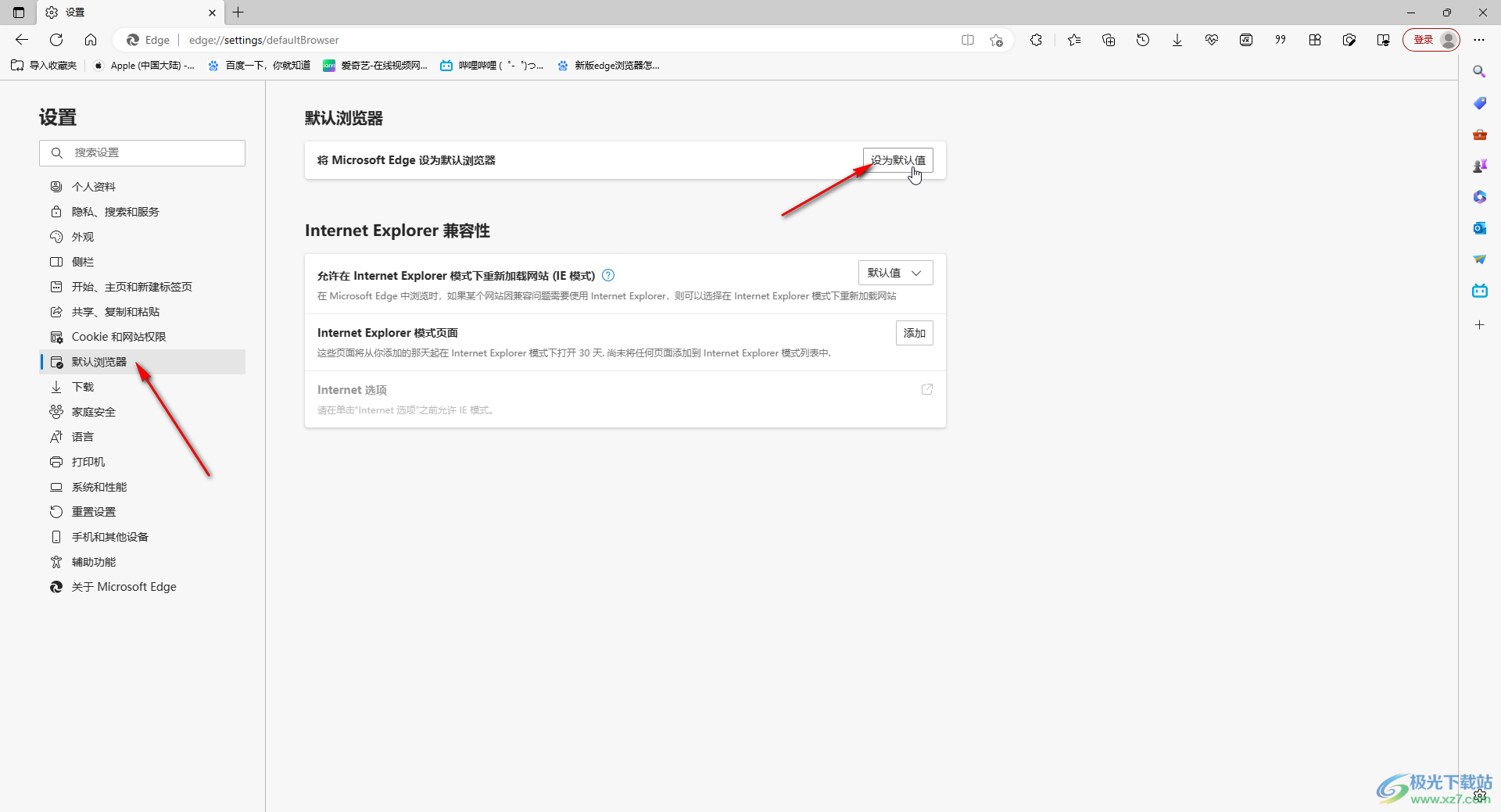Open Downloads toolbar icon

point(1177,40)
